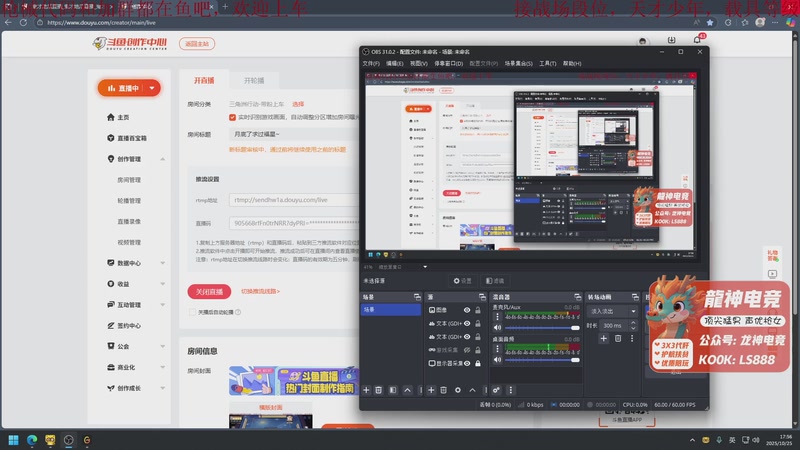Click 返回主站 button in header

tap(197, 44)
